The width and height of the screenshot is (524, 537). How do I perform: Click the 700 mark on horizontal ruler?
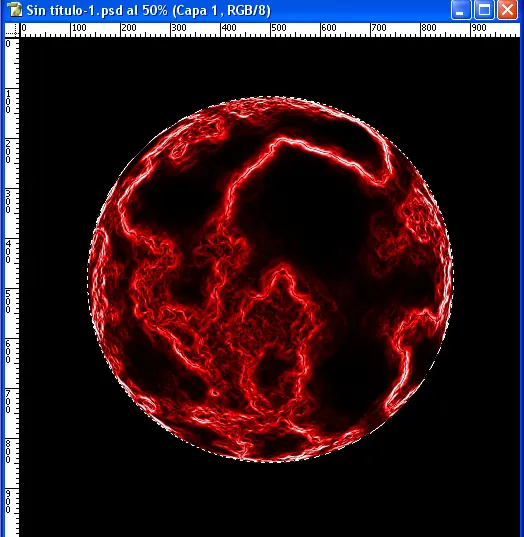379,28
